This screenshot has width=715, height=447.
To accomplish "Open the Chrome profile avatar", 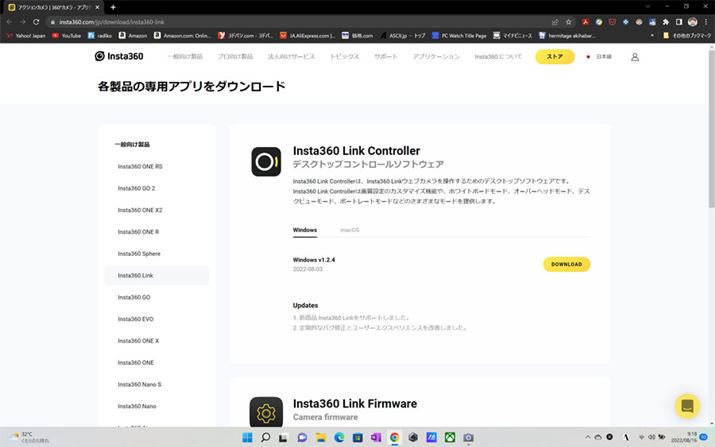I will click(x=692, y=21).
